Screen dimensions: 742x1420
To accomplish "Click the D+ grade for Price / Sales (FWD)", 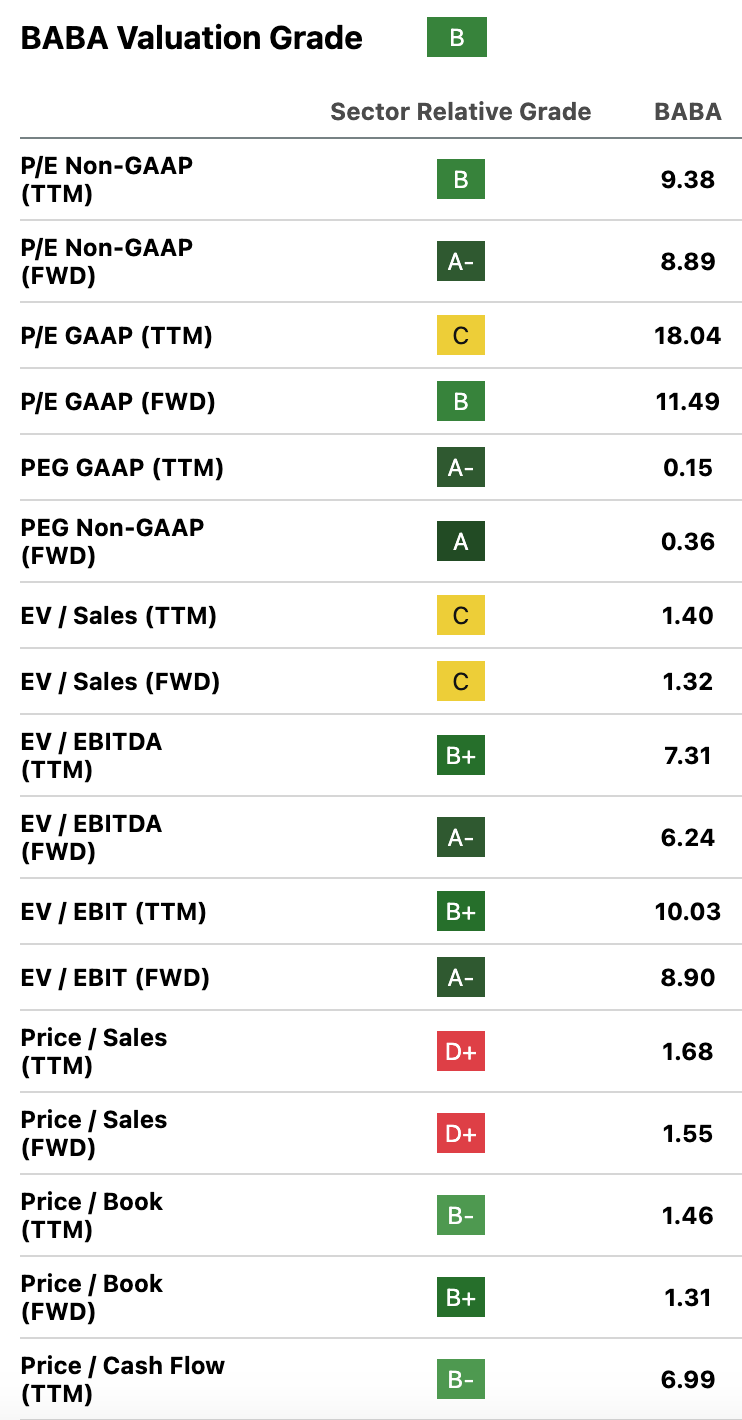I will [x=460, y=1134].
